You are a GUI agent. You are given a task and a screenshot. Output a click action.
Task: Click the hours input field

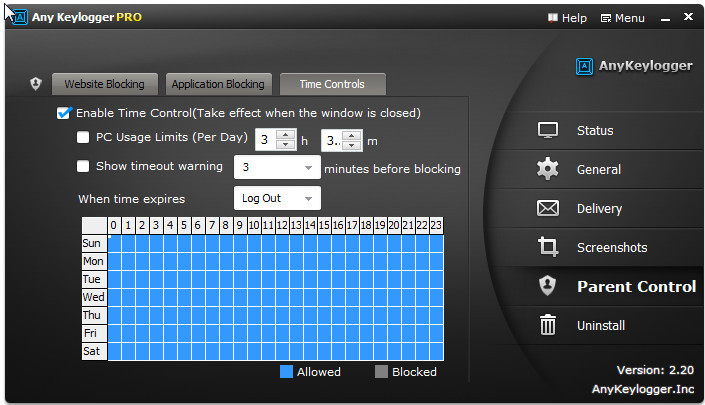[x=266, y=140]
